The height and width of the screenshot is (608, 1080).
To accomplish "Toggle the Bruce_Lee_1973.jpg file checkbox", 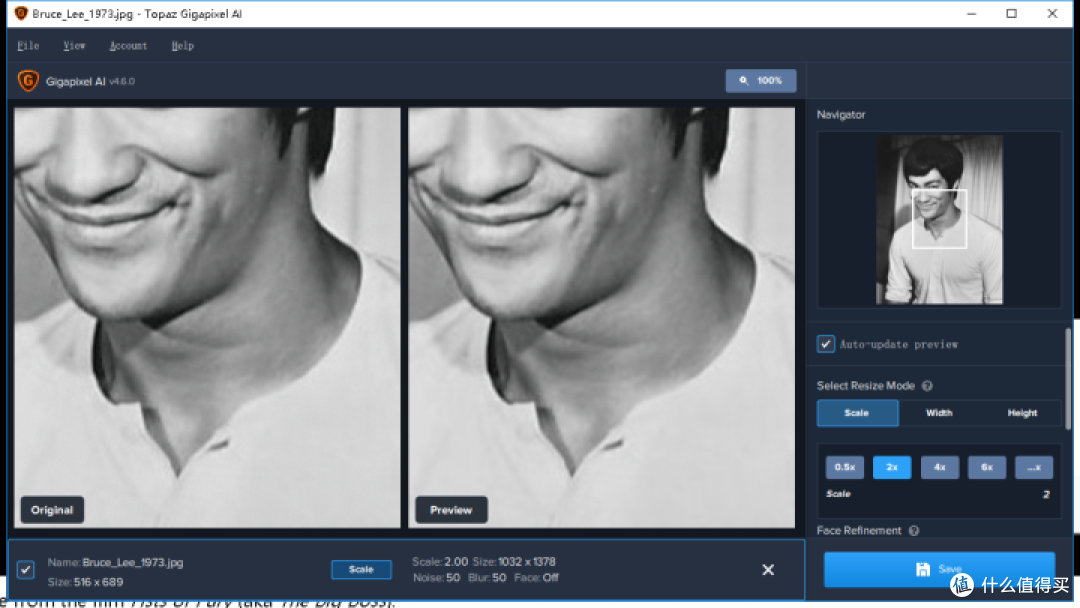I will [25, 569].
